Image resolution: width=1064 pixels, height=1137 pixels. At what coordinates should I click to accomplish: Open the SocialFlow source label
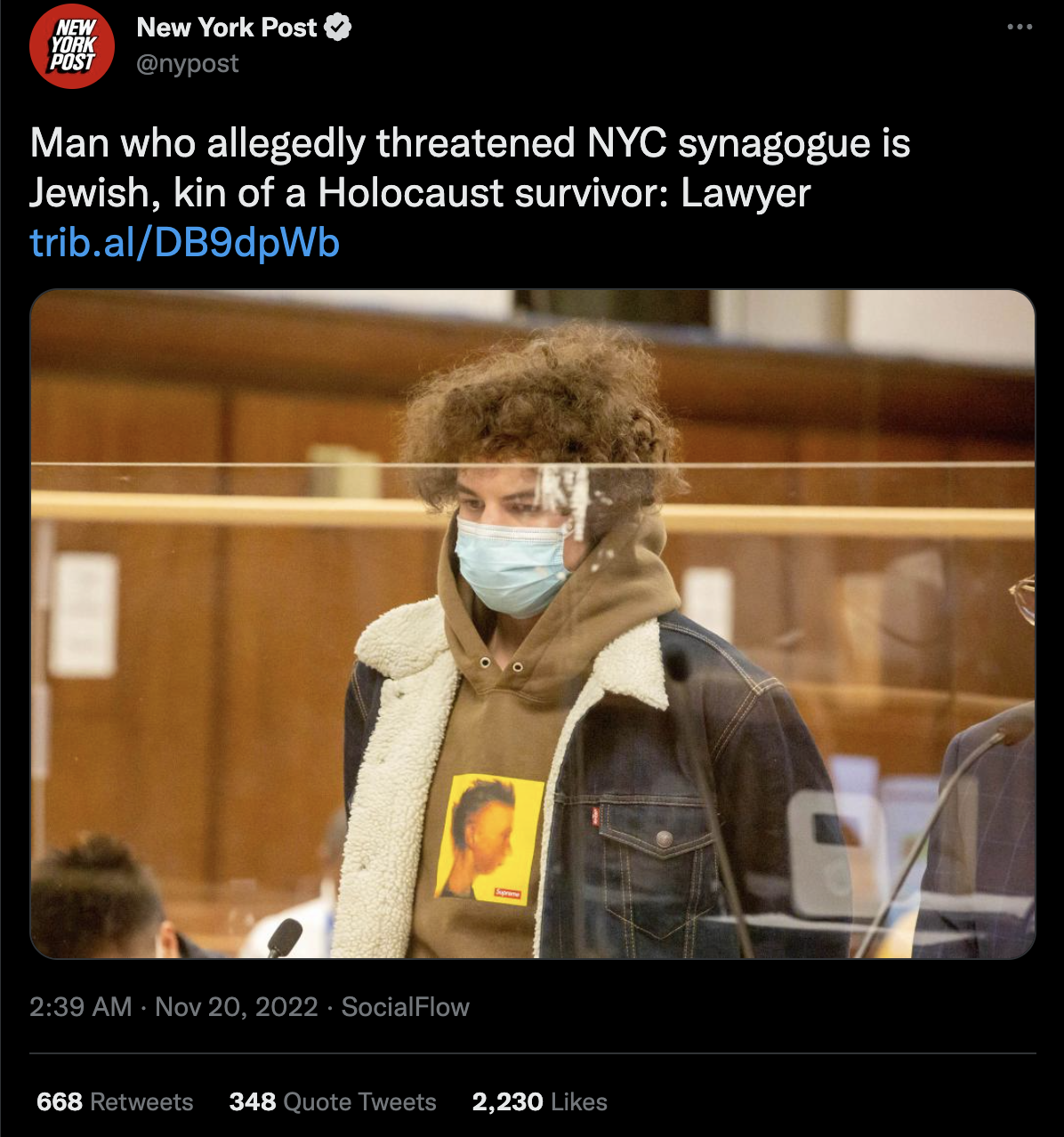[406, 1006]
